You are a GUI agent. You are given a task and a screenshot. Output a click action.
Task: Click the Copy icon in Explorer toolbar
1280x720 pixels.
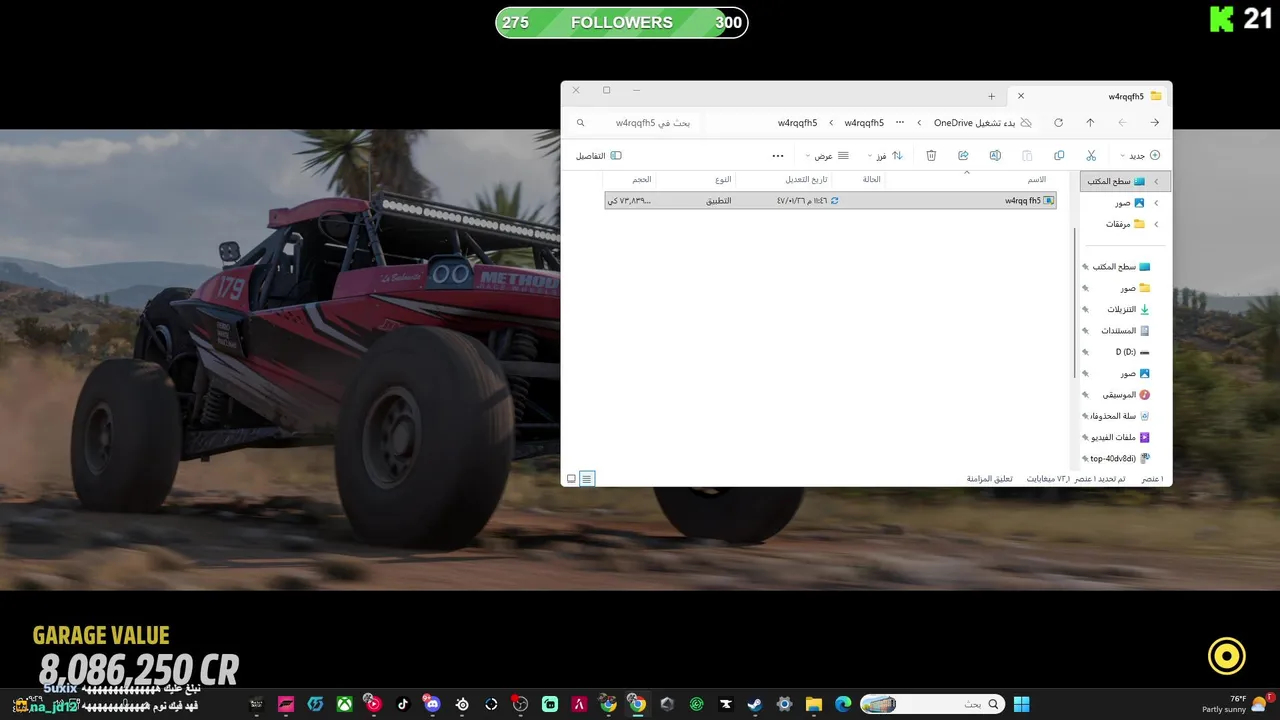(x=1059, y=155)
